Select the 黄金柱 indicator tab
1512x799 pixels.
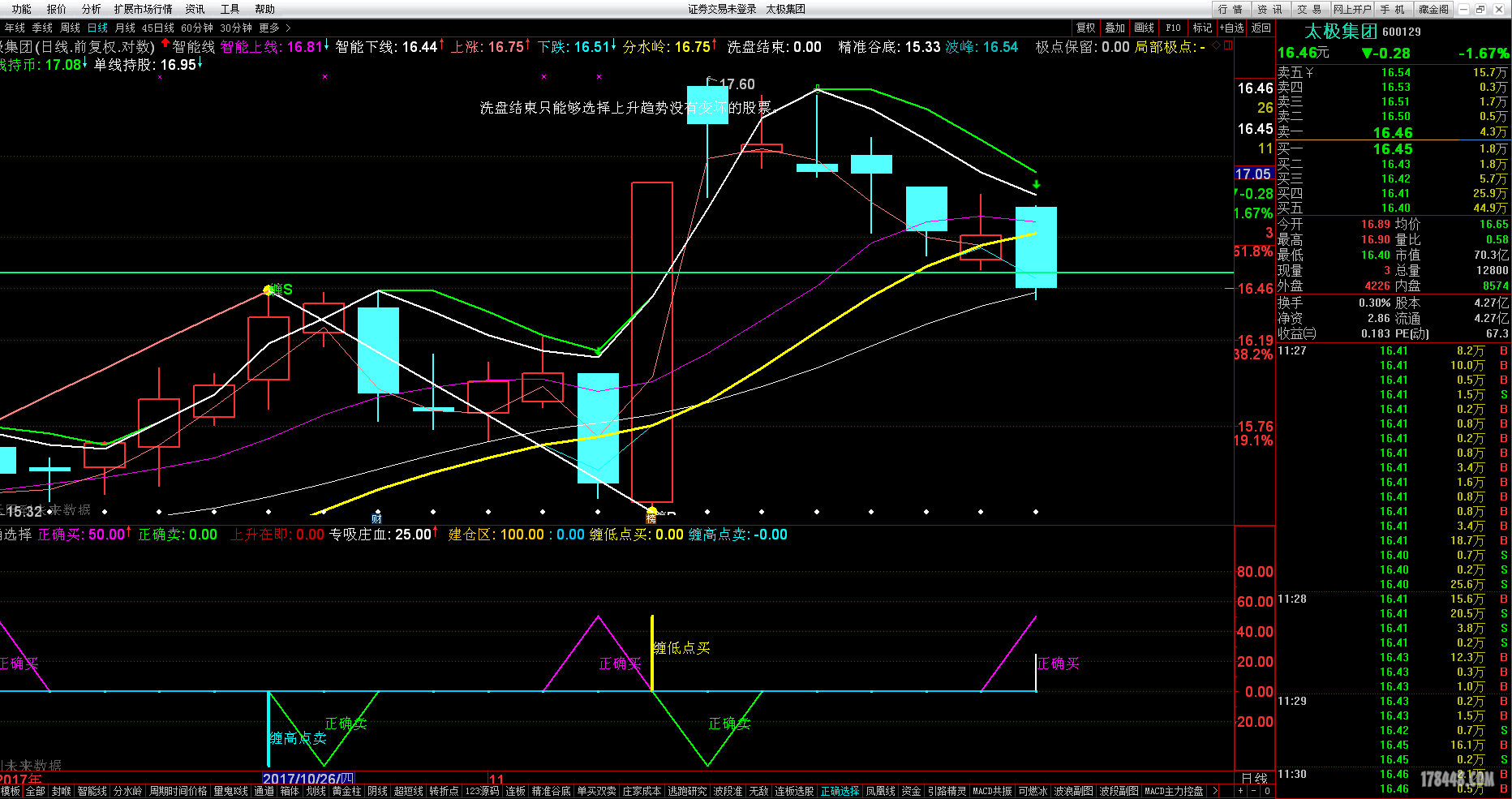346,791
